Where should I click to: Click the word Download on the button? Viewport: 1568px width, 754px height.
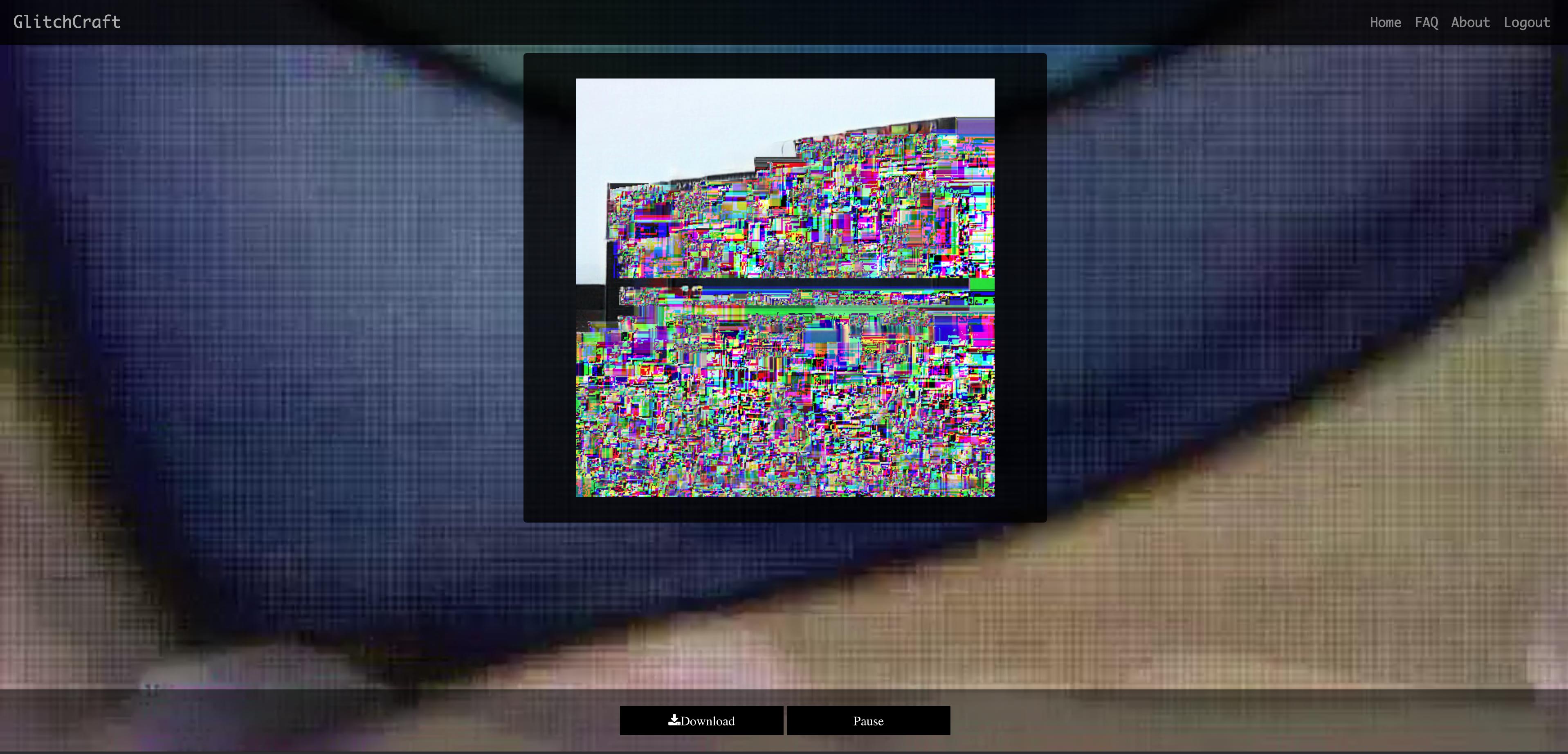click(707, 721)
